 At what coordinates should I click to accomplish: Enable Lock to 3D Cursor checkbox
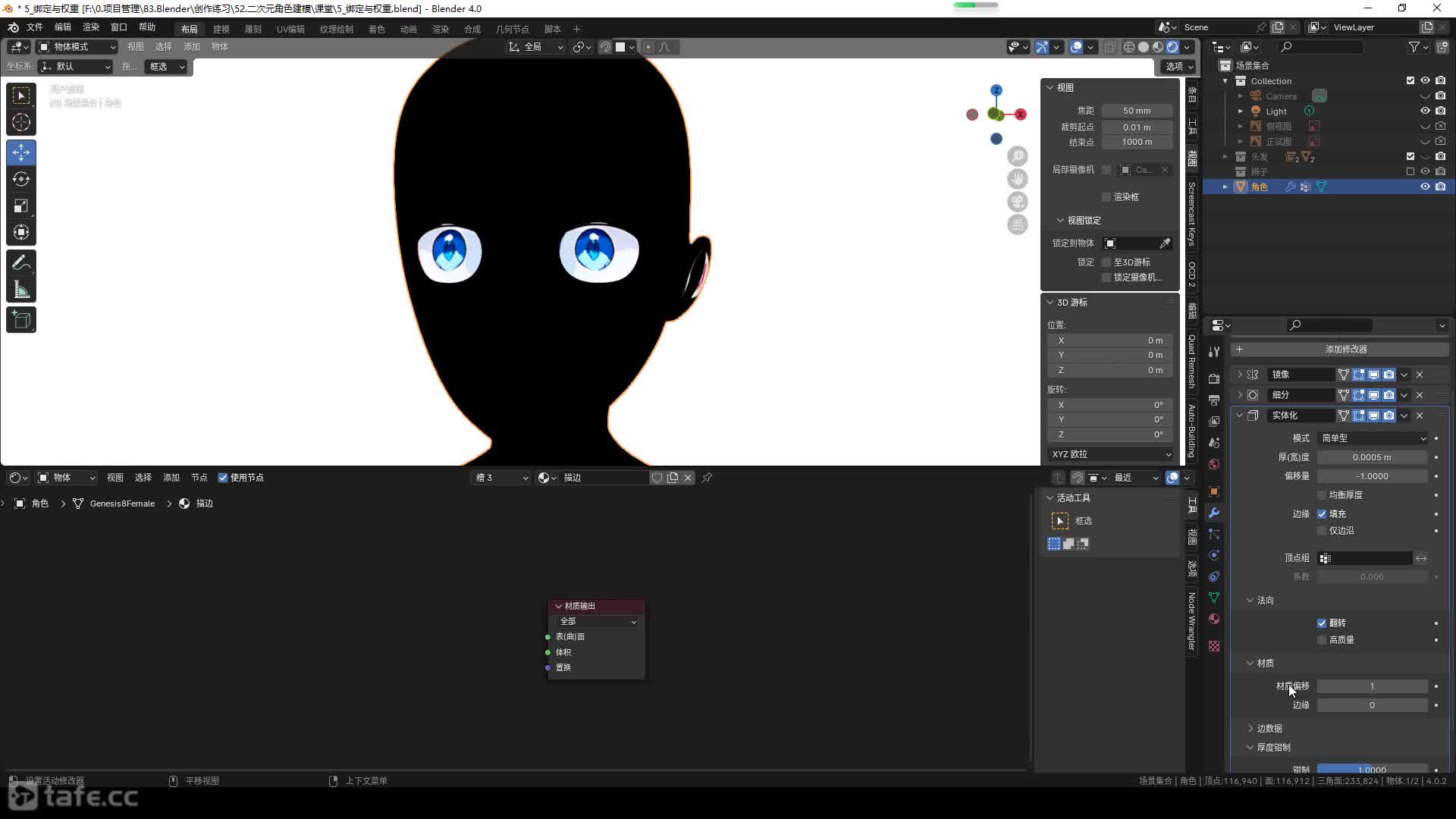pyautogui.click(x=1106, y=262)
